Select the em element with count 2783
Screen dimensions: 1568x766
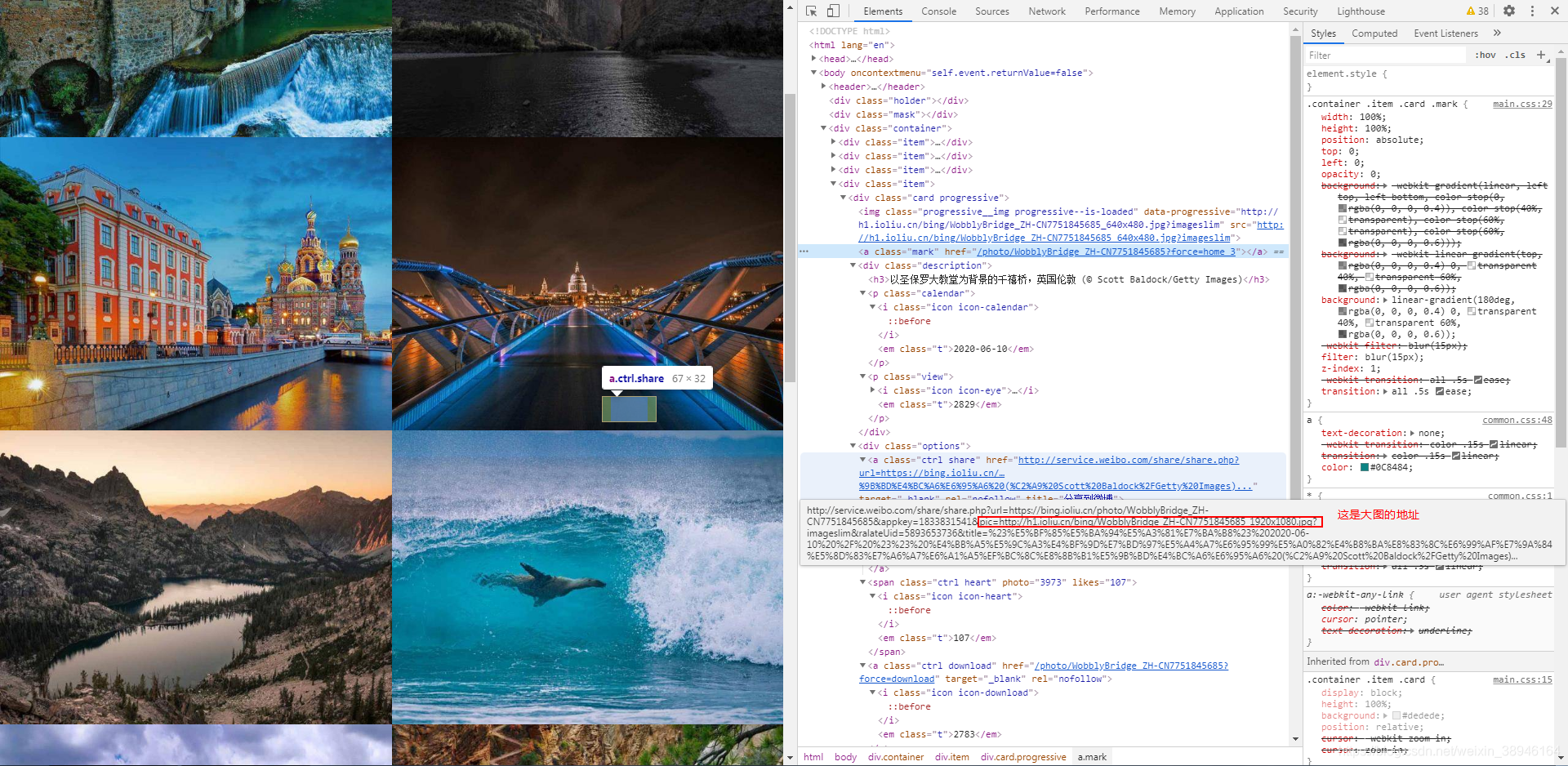[x=939, y=735]
